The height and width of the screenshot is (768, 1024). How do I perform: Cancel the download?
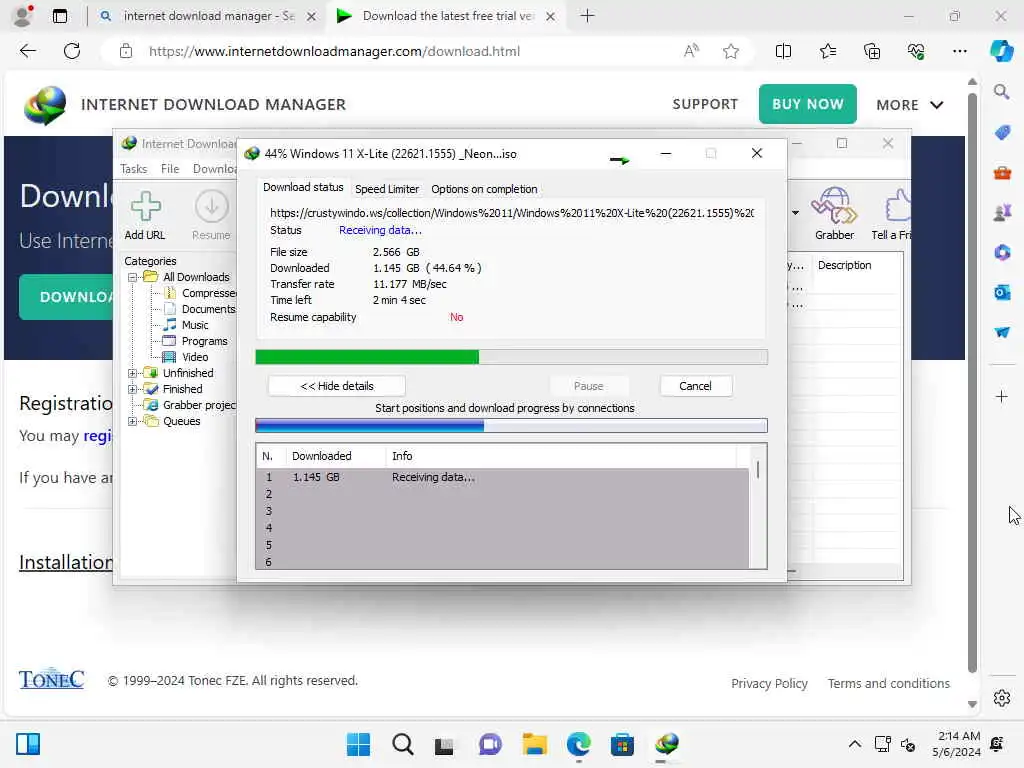click(695, 386)
